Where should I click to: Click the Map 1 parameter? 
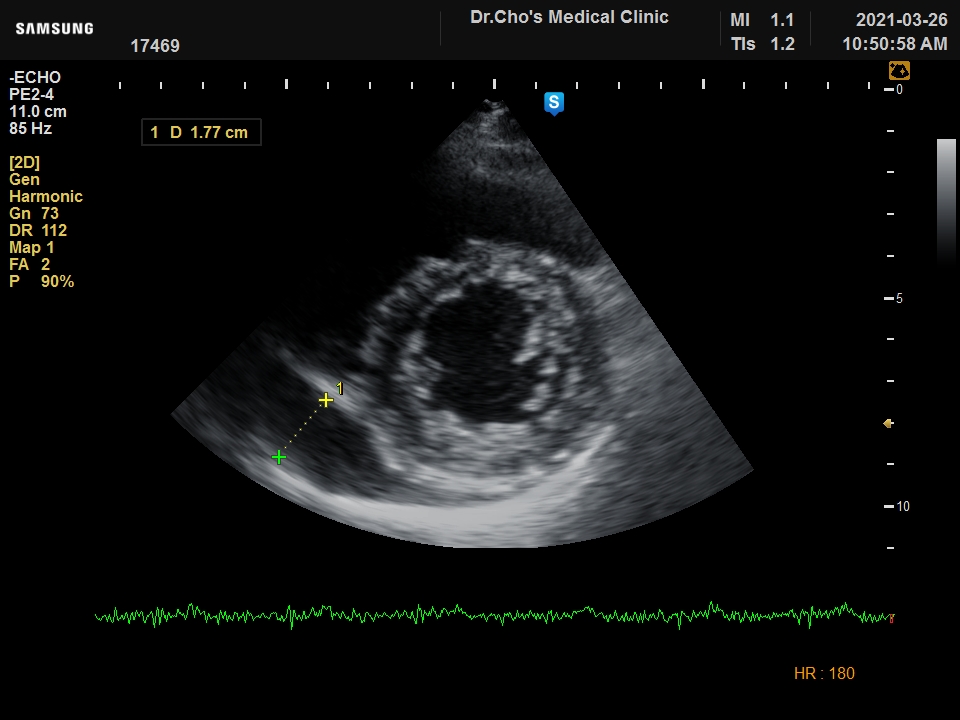tap(32, 248)
